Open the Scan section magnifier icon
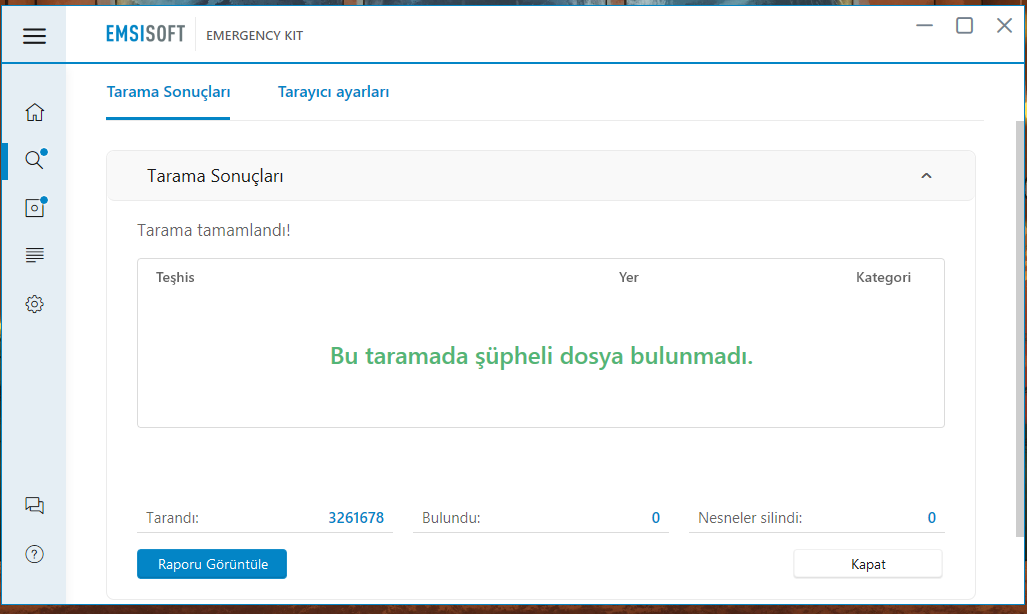The height and width of the screenshot is (614, 1027). click(35, 159)
